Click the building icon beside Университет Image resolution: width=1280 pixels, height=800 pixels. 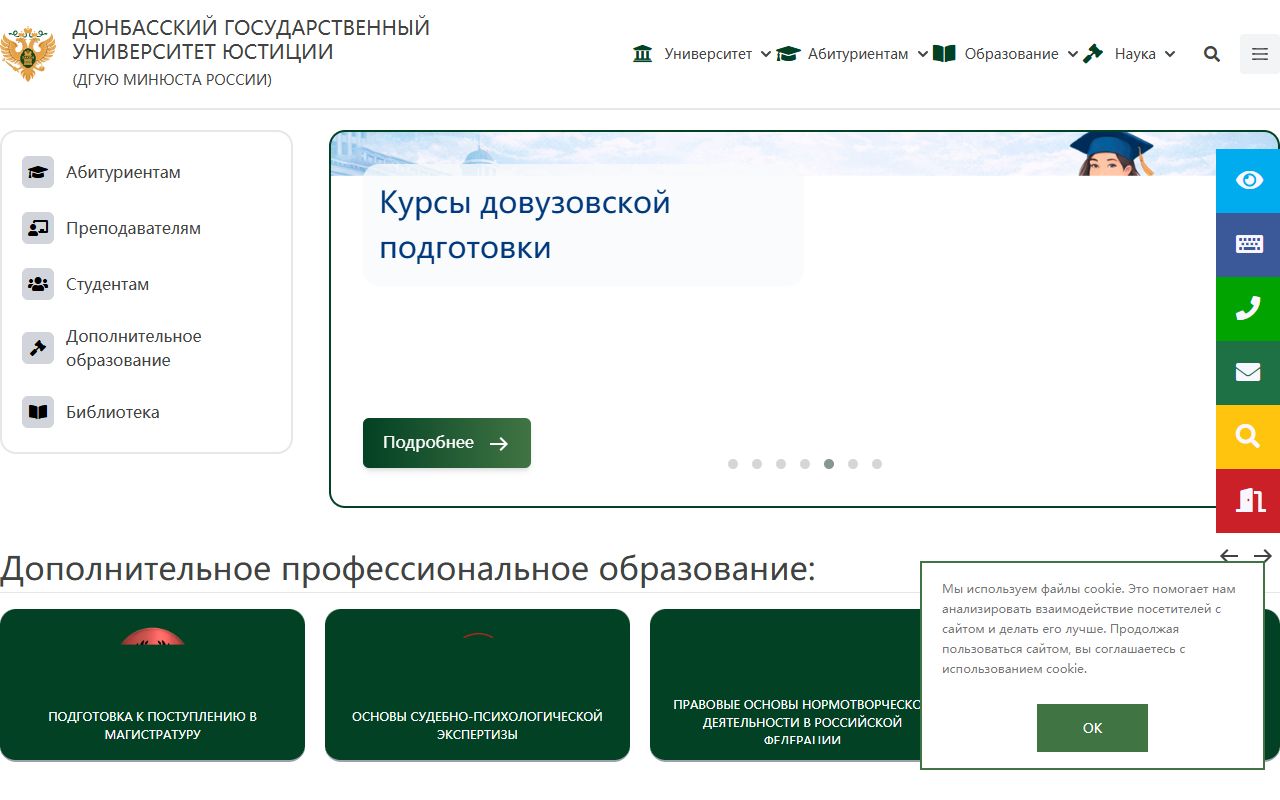tap(643, 54)
